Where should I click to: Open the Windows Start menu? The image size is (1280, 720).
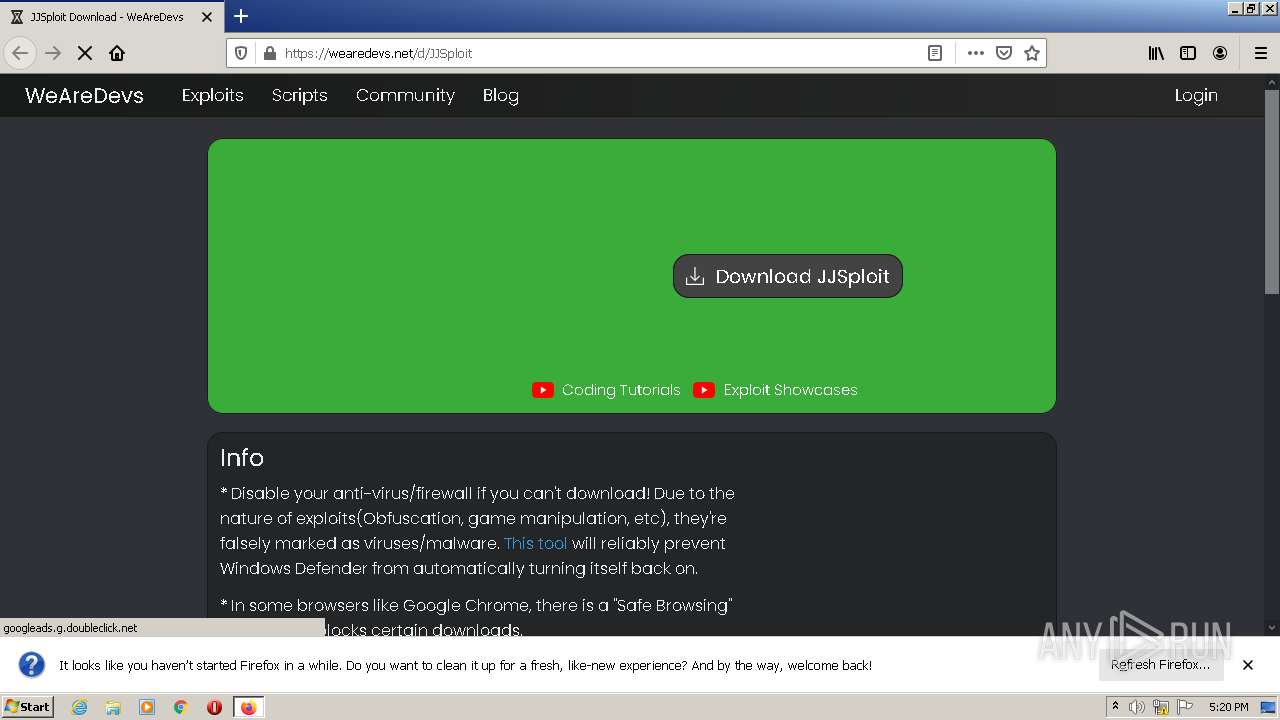pos(27,706)
